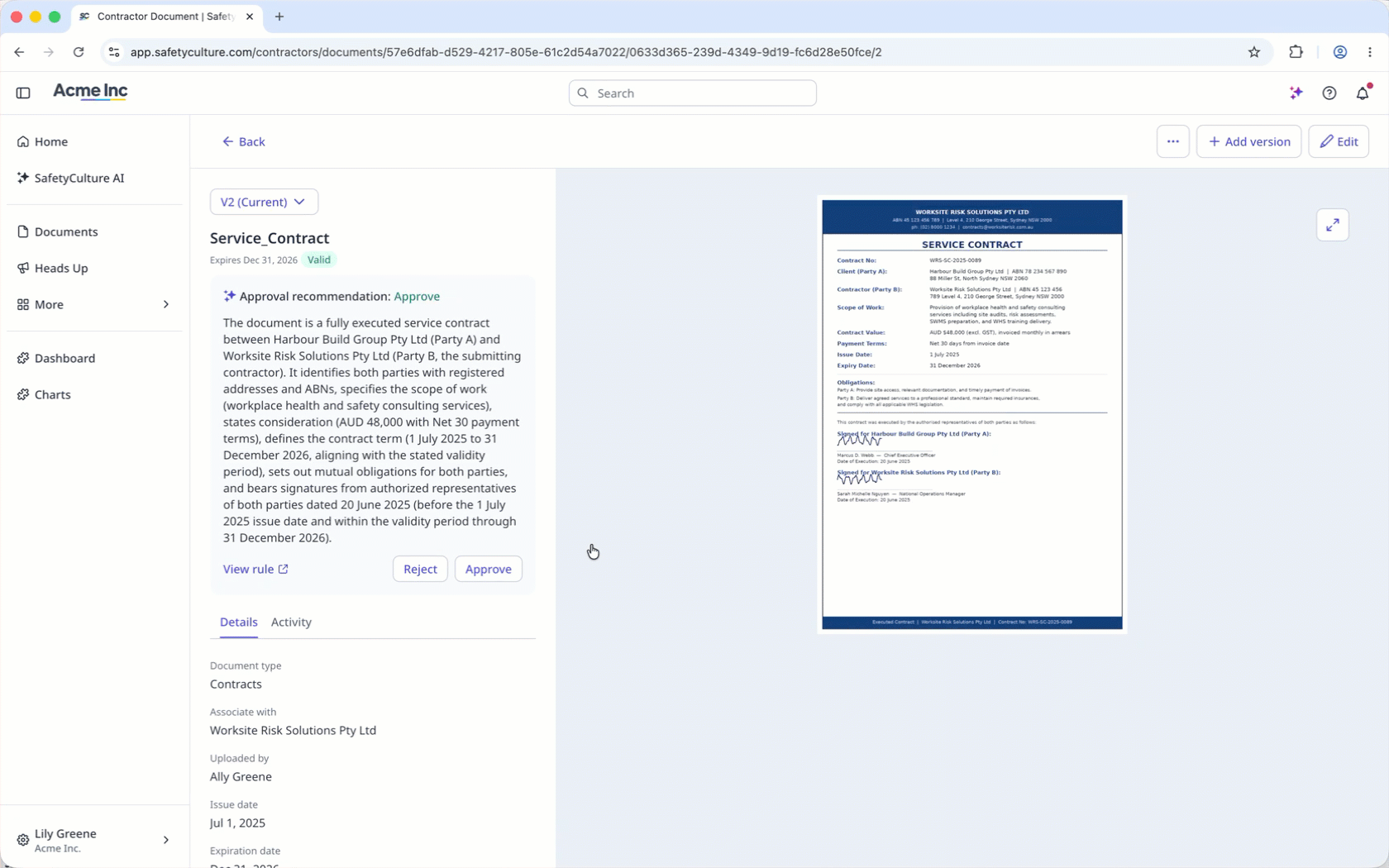Switch to the Activity tab
This screenshot has height=868, width=1389.
click(291, 622)
